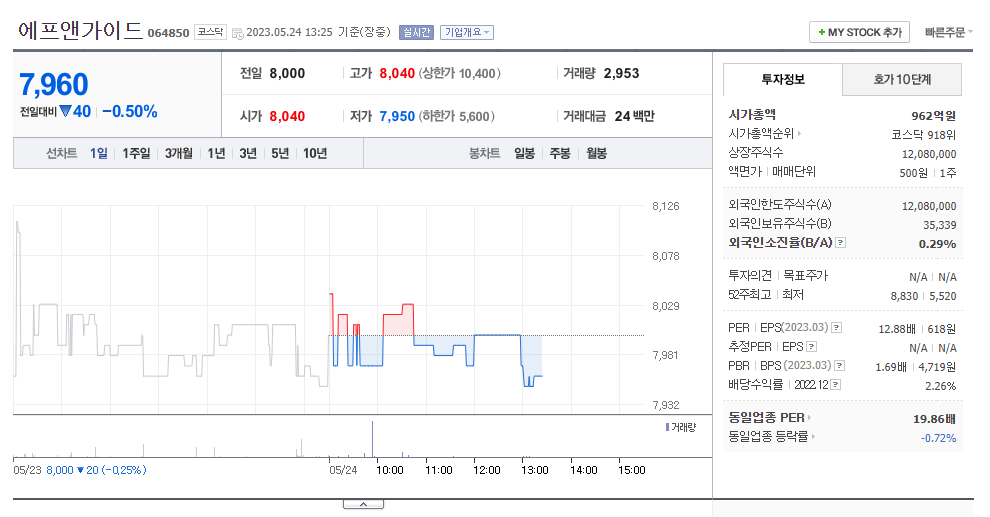Click the 액면가 label
The height and width of the screenshot is (517, 990).
[745, 172]
